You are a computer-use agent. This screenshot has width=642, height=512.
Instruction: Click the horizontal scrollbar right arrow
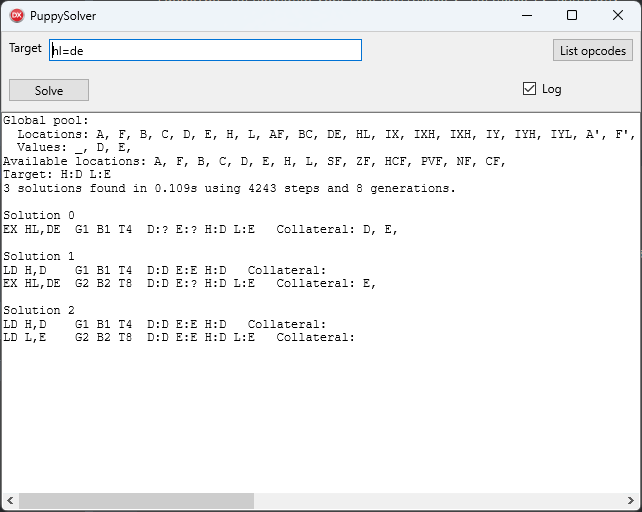(x=631, y=501)
